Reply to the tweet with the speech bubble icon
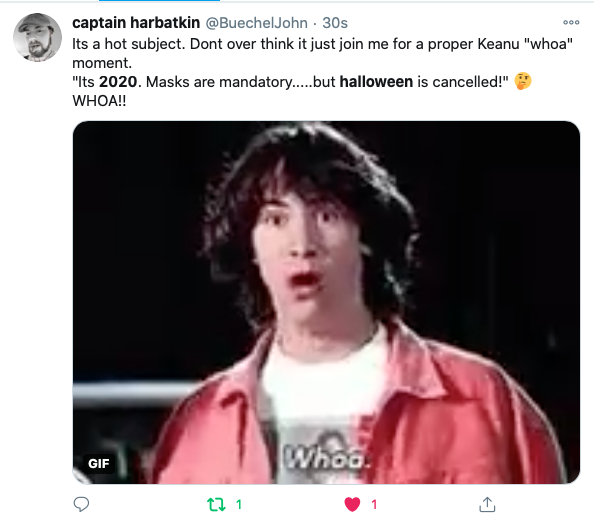Viewport: 594px width, 522px height. click(x=81, y=504)
